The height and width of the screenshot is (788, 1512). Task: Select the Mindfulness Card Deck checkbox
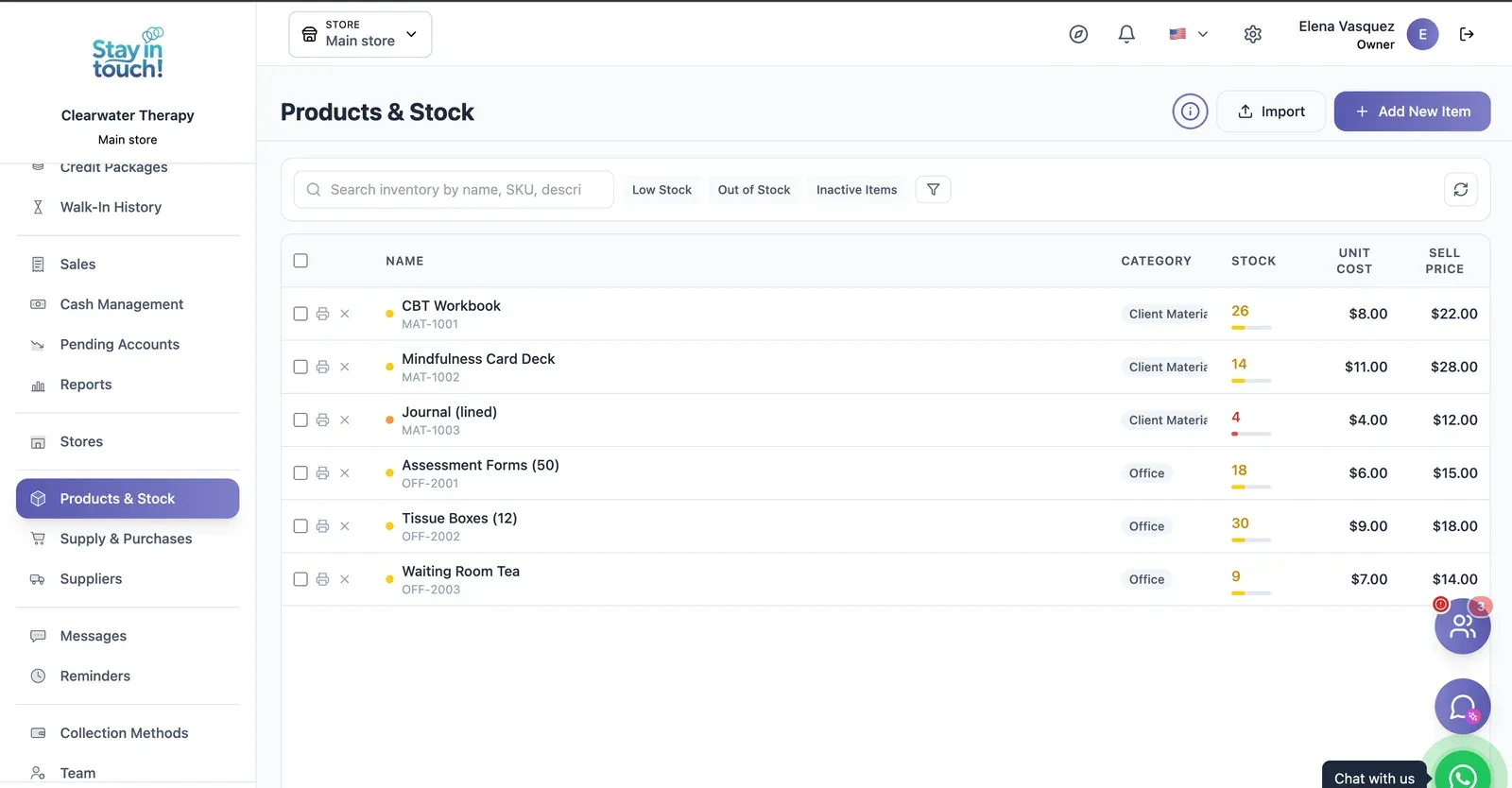(x=301, y=367)
